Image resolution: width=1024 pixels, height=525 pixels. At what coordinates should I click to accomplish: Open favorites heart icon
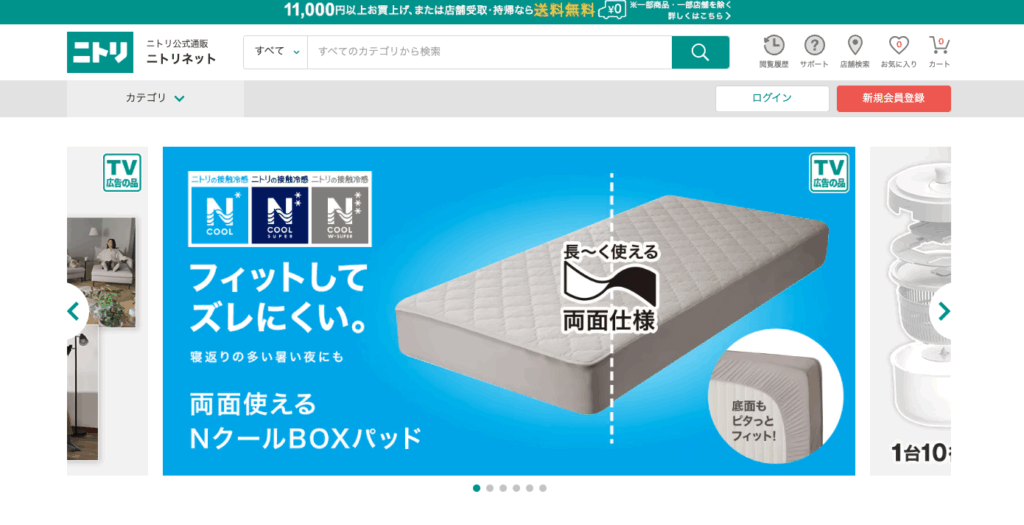899,45
